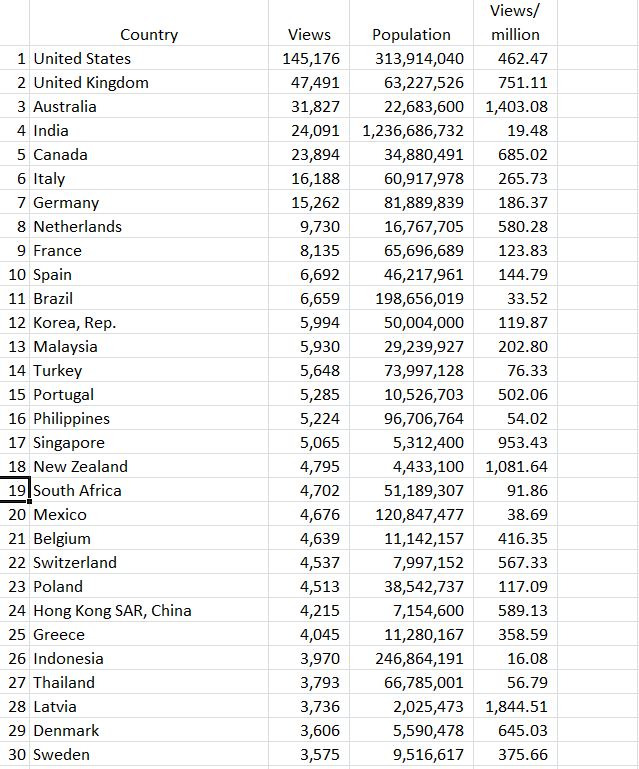Screen dimensions: 639x769
Task: Click Denmark views value 3,606
Action: point(319,731)
